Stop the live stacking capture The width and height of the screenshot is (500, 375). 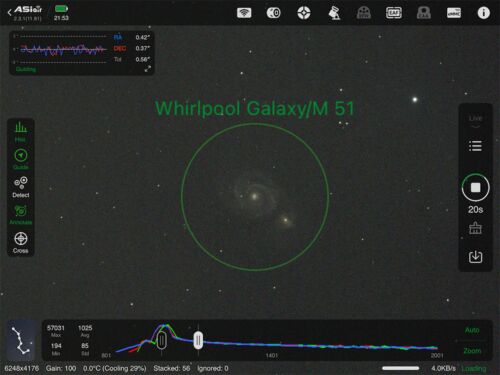(x=475, y=187)
